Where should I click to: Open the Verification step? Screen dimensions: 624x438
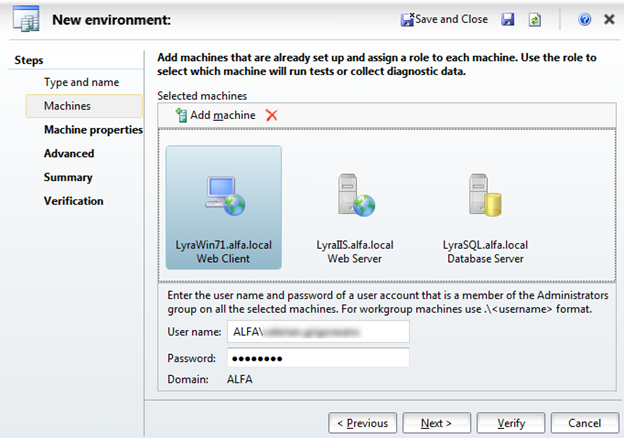74,201
